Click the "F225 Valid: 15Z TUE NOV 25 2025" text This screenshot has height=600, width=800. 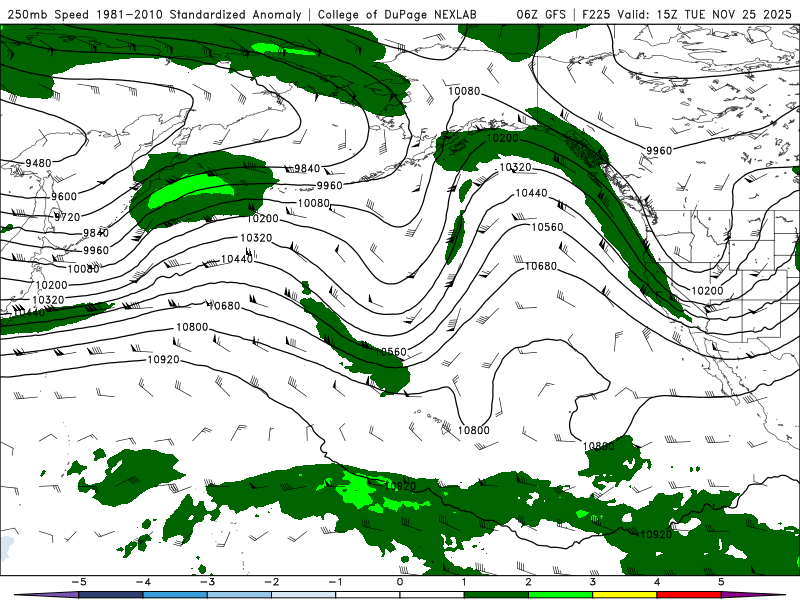click(687, 14)
